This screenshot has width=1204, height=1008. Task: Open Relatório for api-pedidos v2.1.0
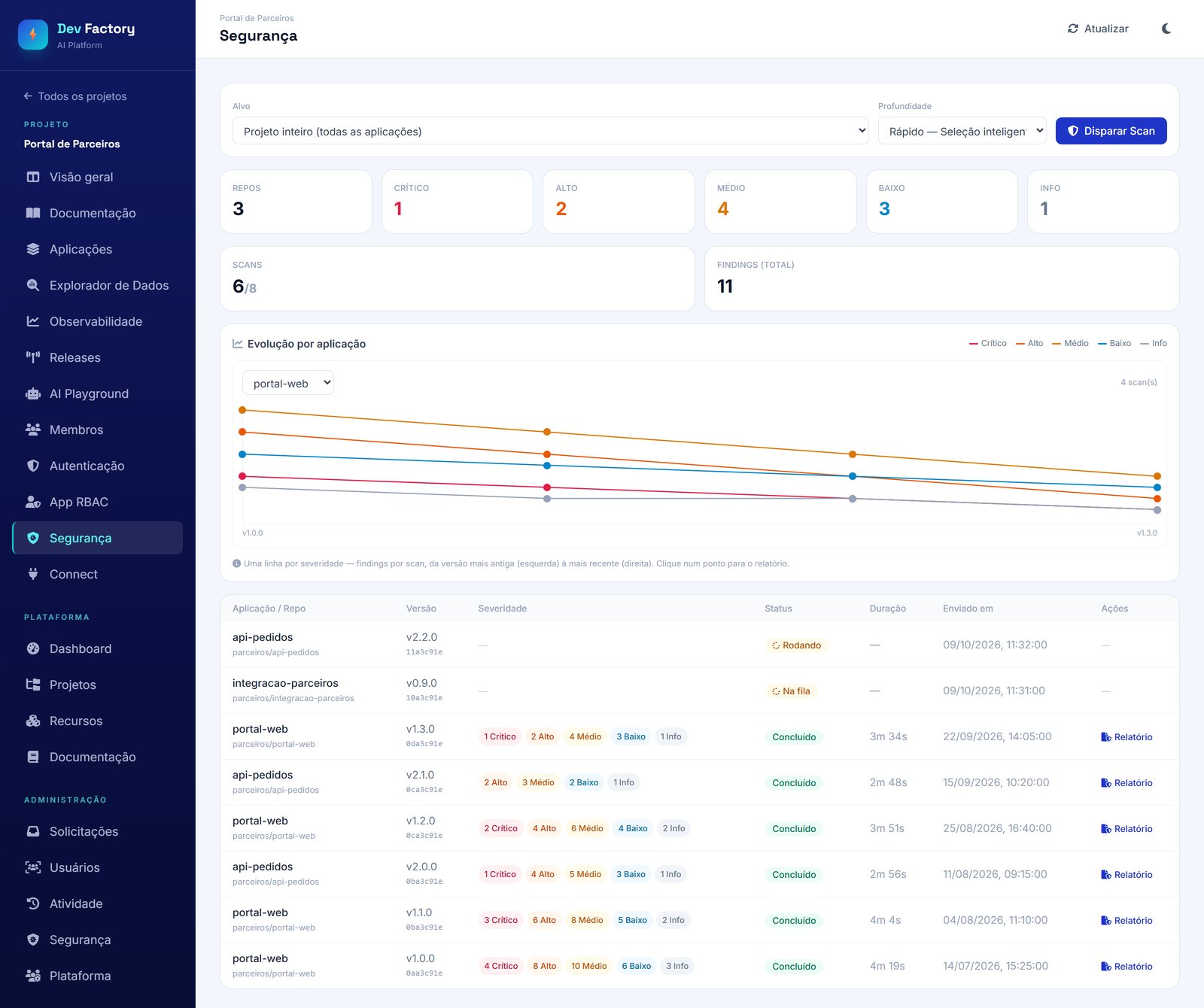[x=1126, y=783]
